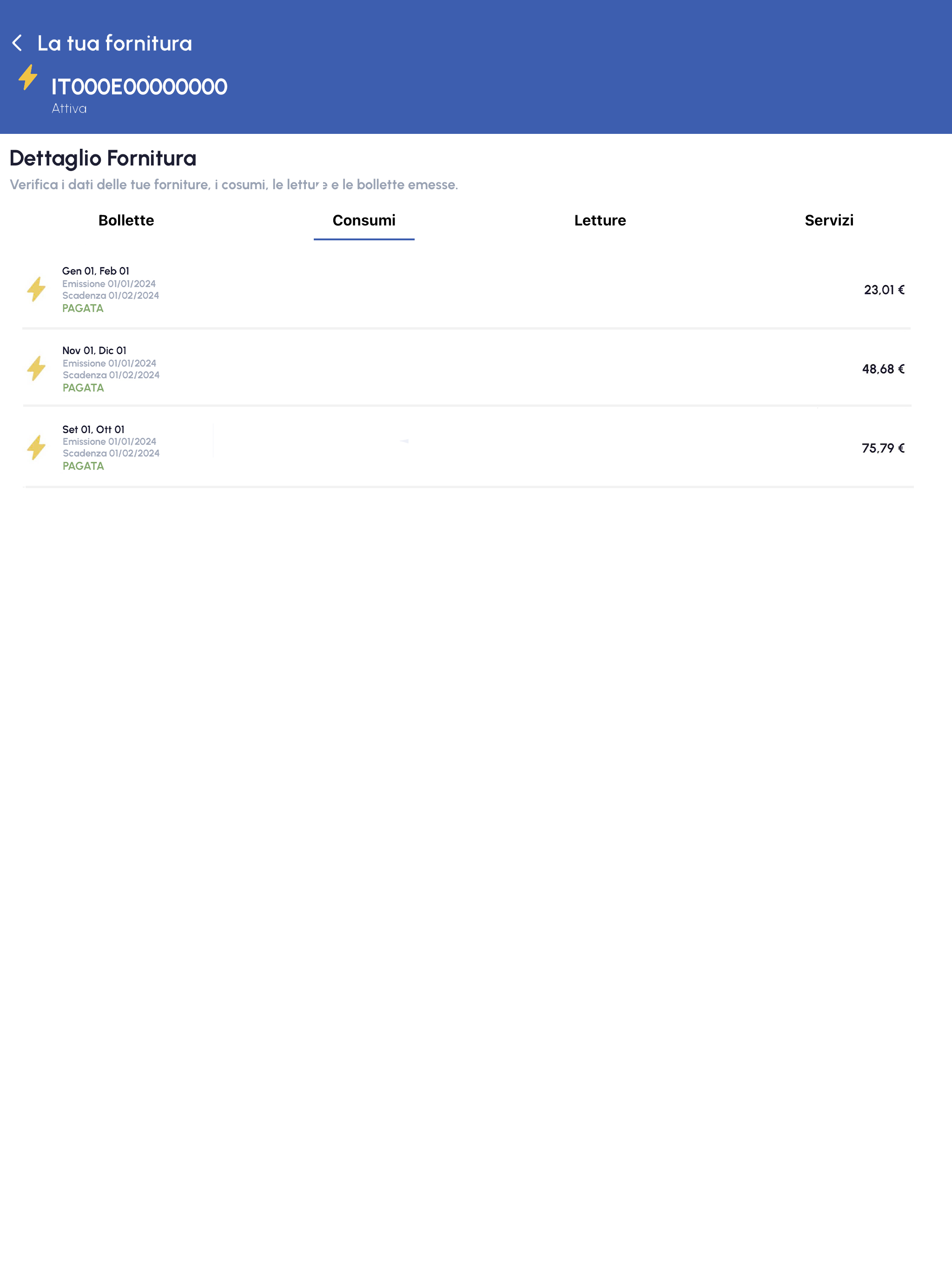Viewport: 952px width, 1270px height.
Task: Select the Consumi tab
Action: point(364,220)
